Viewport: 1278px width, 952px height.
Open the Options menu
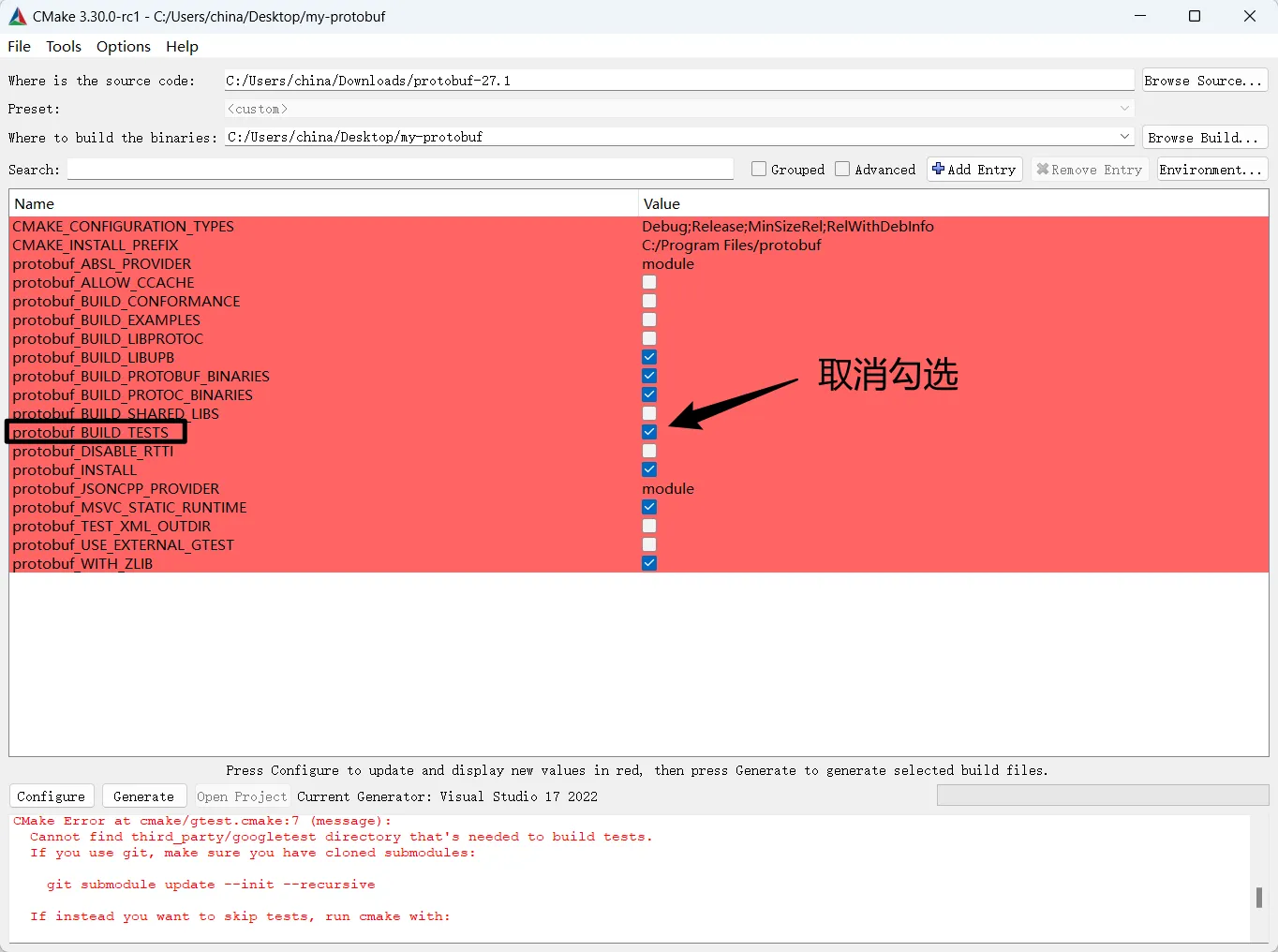(x=124, y=46)
